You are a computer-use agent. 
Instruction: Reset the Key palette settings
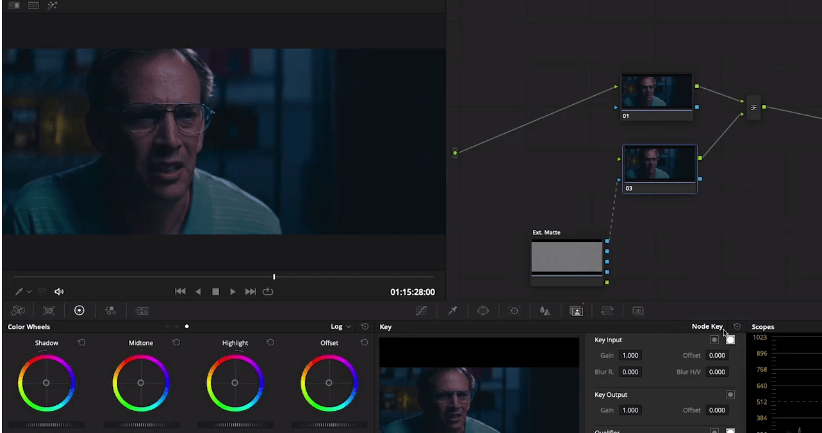(x=737, y=327)
